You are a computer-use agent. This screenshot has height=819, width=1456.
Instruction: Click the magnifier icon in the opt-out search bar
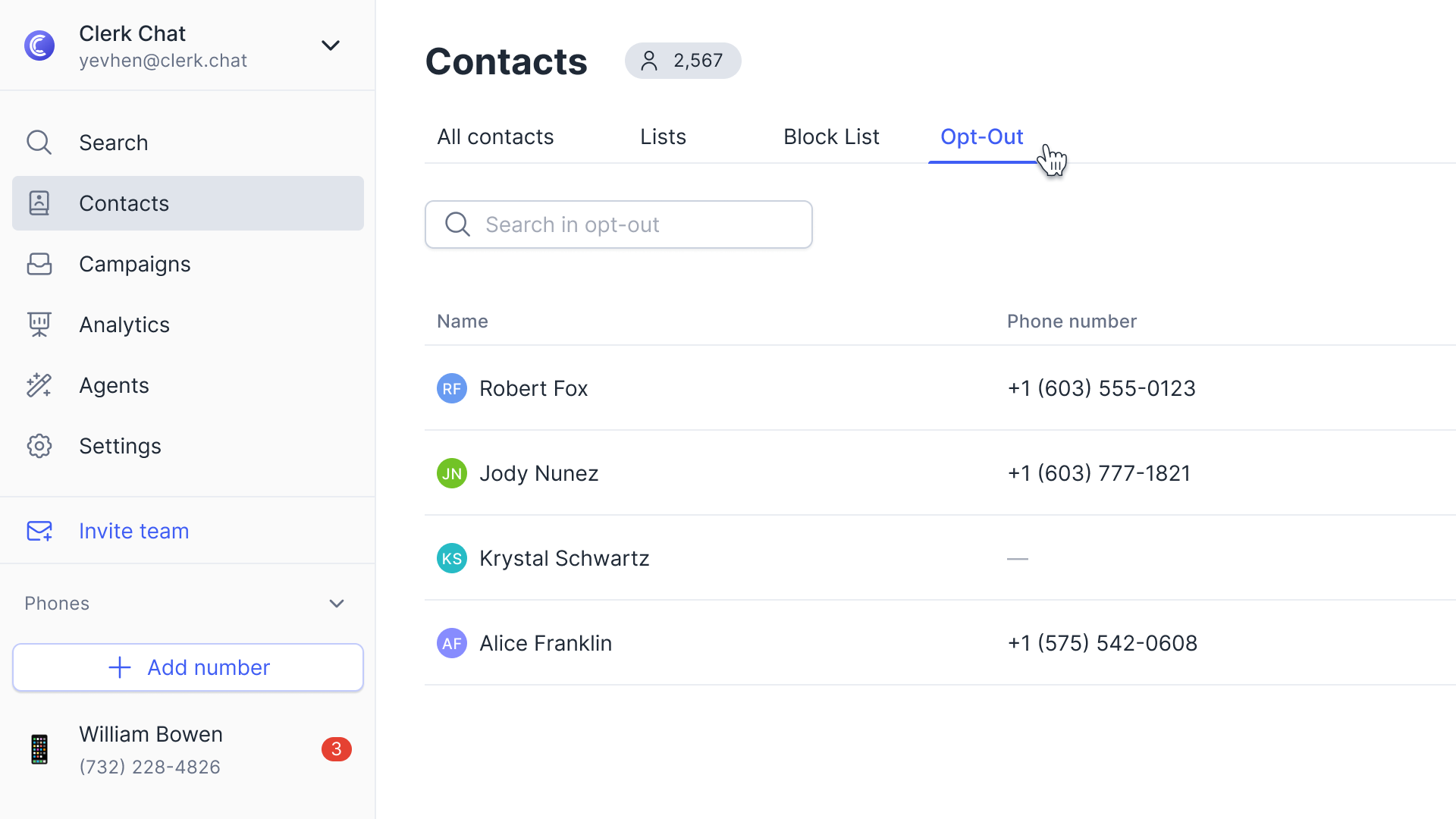(x=457, y=224)
